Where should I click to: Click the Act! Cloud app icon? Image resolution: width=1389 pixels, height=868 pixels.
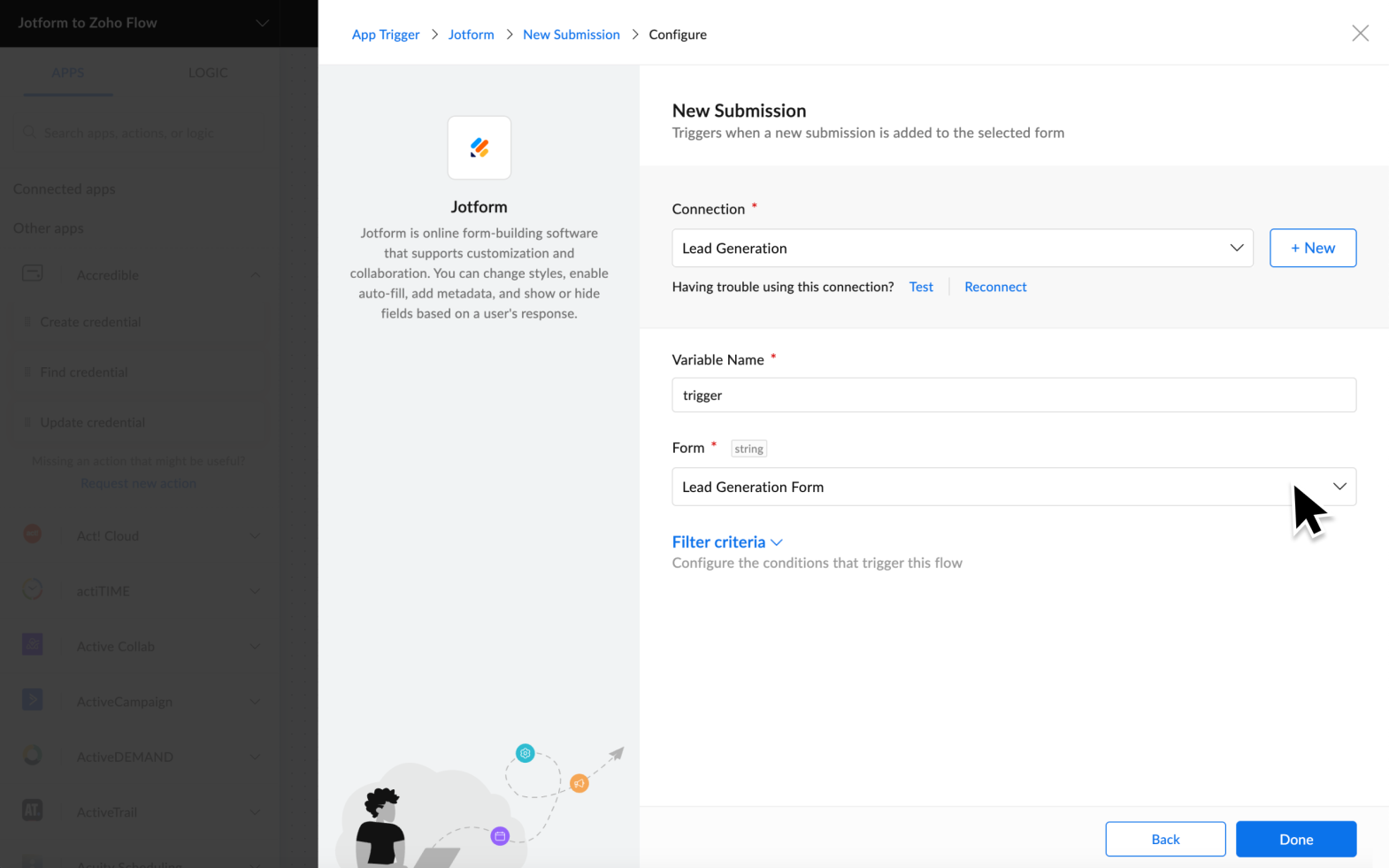tap(33, 534)
